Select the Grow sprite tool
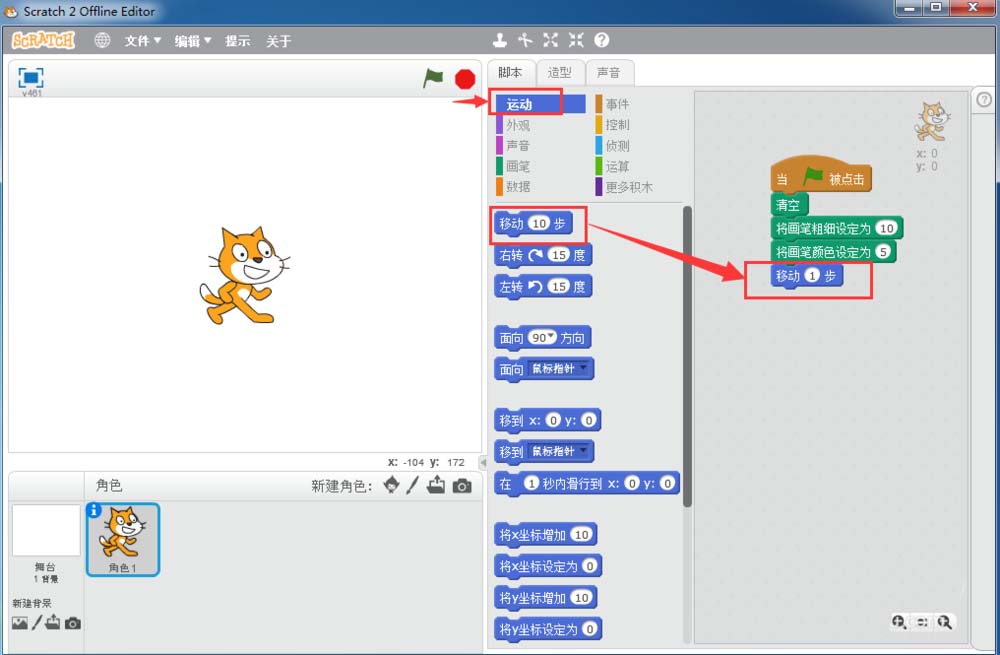The height and width of the screenshot is (655, 1000). (x=550, y=40)
